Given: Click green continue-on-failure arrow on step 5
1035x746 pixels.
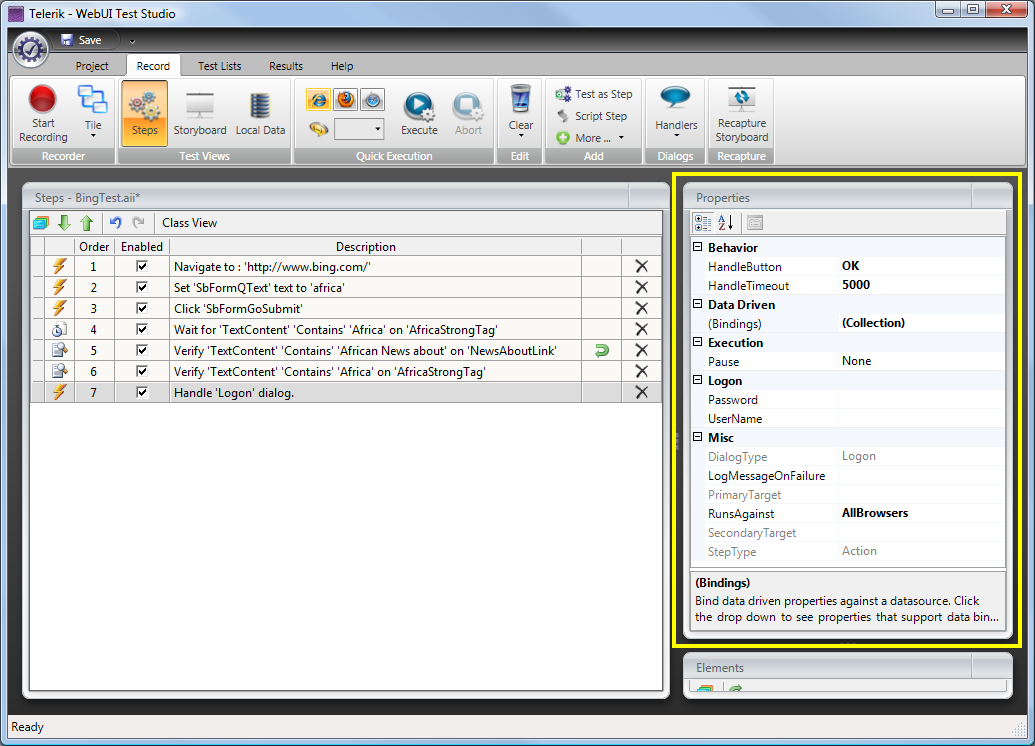Looking at the screenshot, I should [601, 351].
